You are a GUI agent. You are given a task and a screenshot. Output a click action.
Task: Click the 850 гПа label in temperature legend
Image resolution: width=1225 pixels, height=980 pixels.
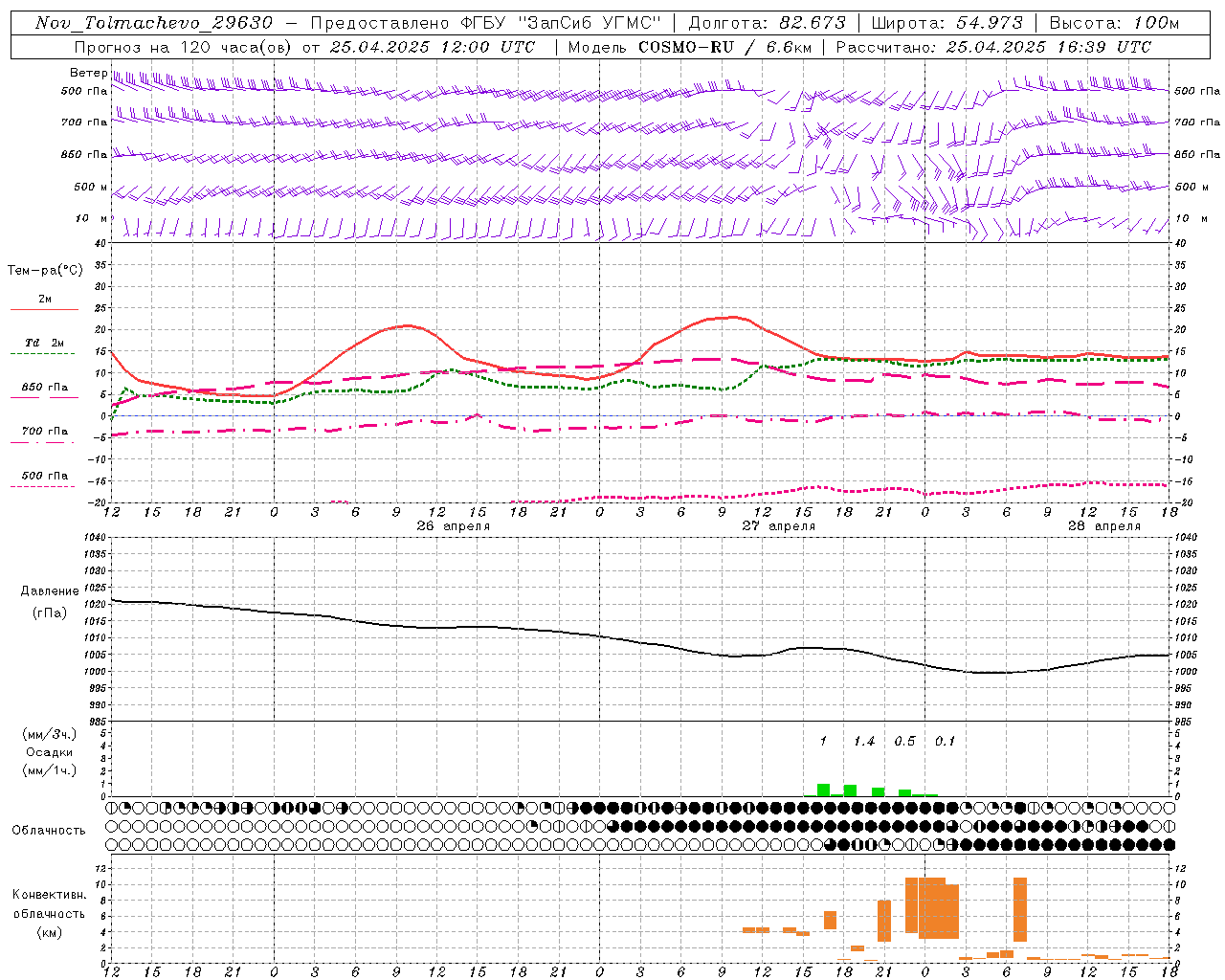[45, 388]
